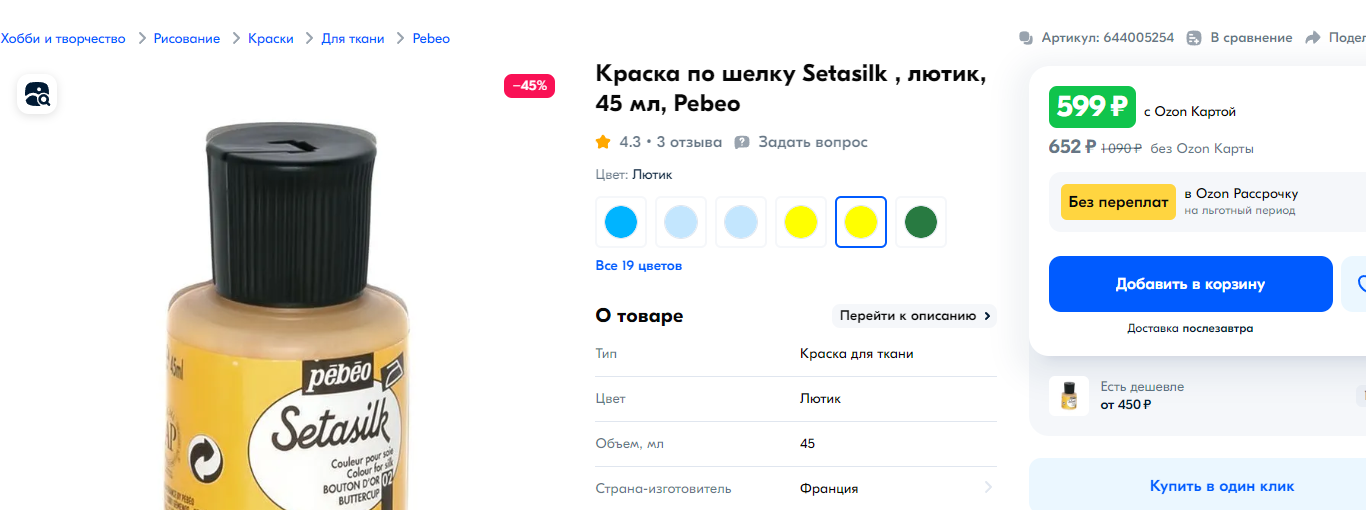Open the Pebeo breadcrumb link

point(431,39)
